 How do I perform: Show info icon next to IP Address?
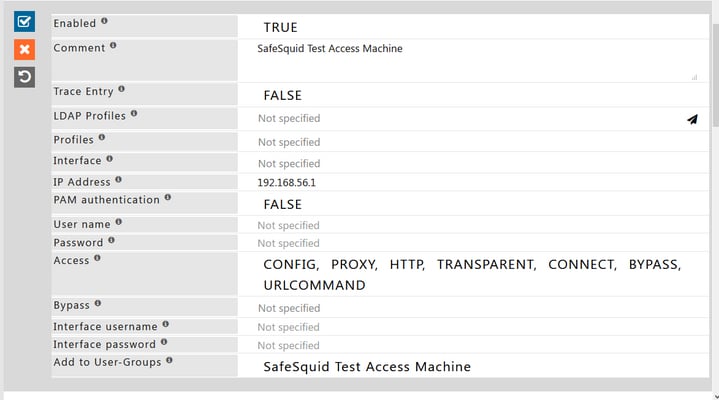tap(118, 180)
